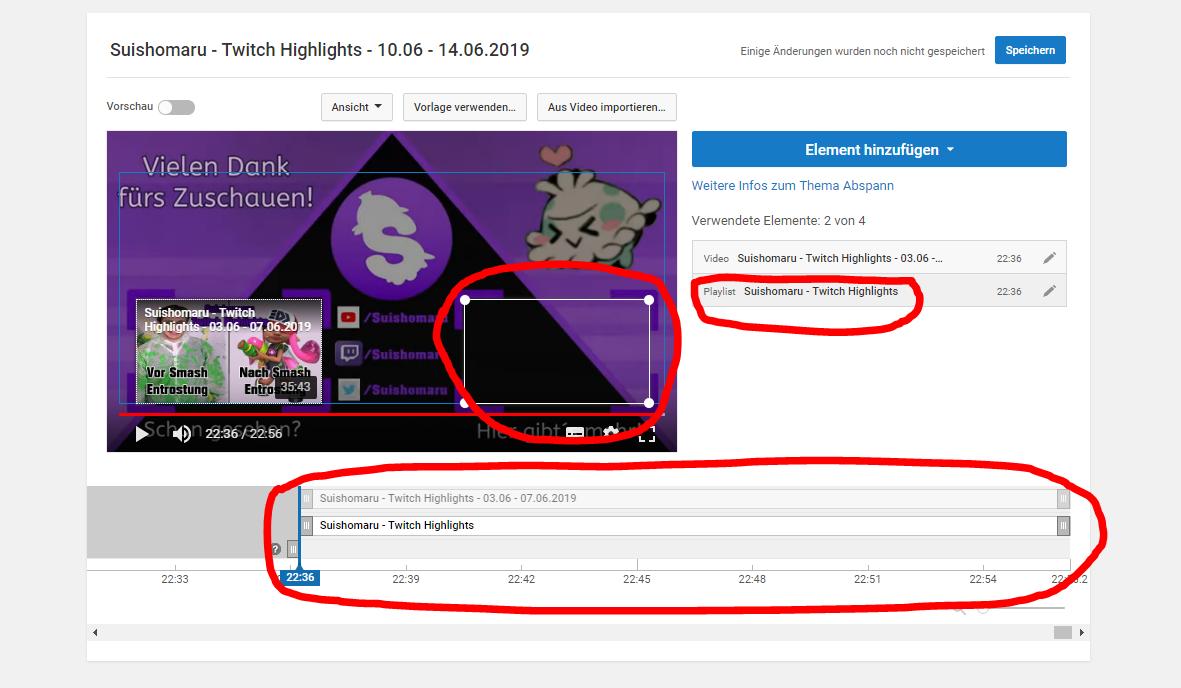This screenshot has width=1181, height=688.
Task: Grab right handle of playlist timeline bar
Action: (1063, 525)
